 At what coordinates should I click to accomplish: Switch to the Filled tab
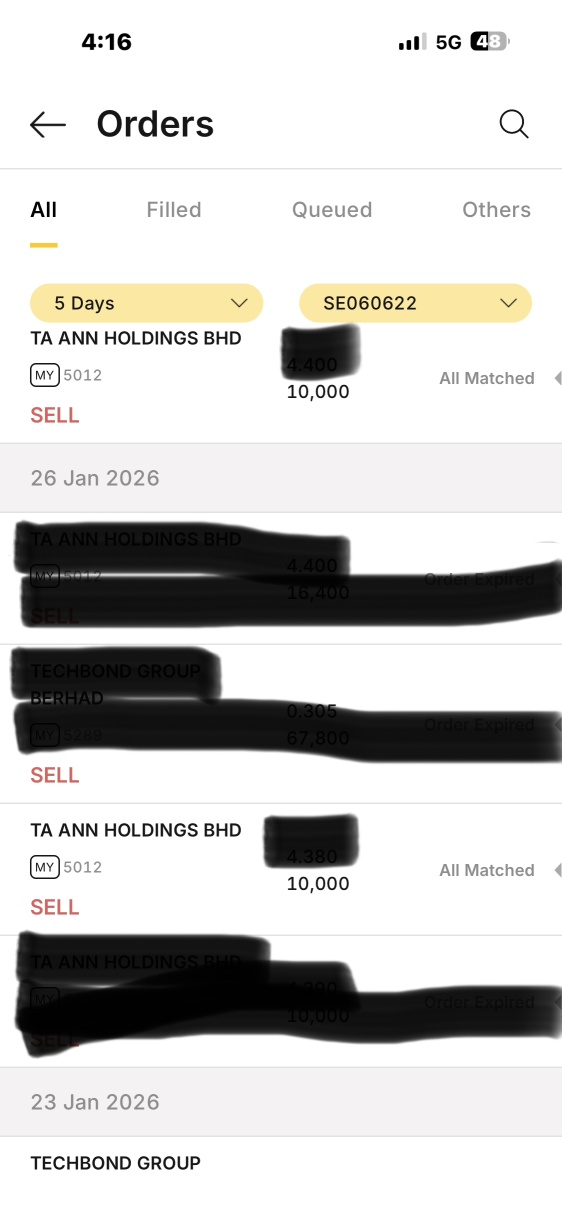pos(174,210)
